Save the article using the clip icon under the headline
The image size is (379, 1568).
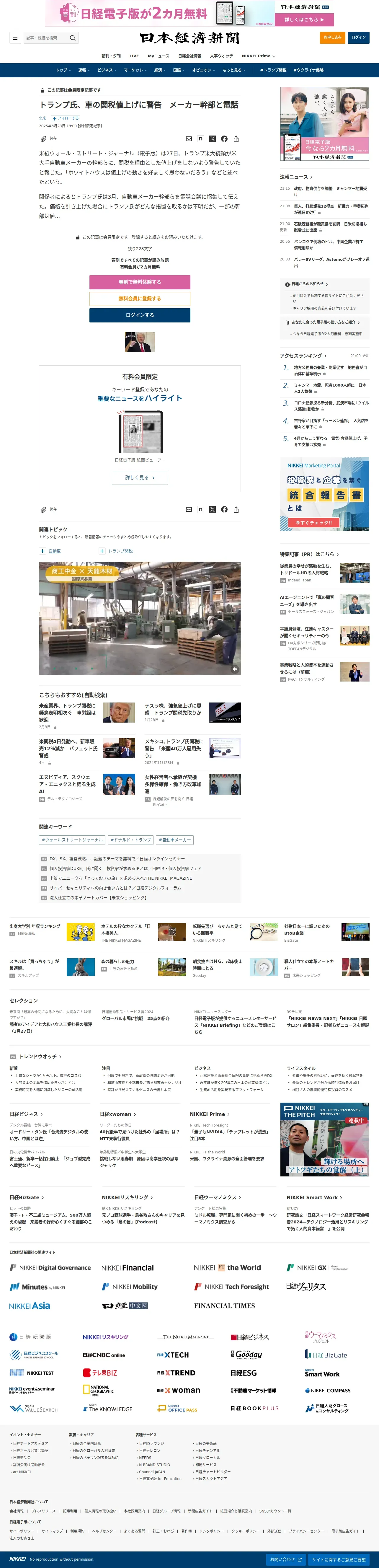click(x=43, y=139)
